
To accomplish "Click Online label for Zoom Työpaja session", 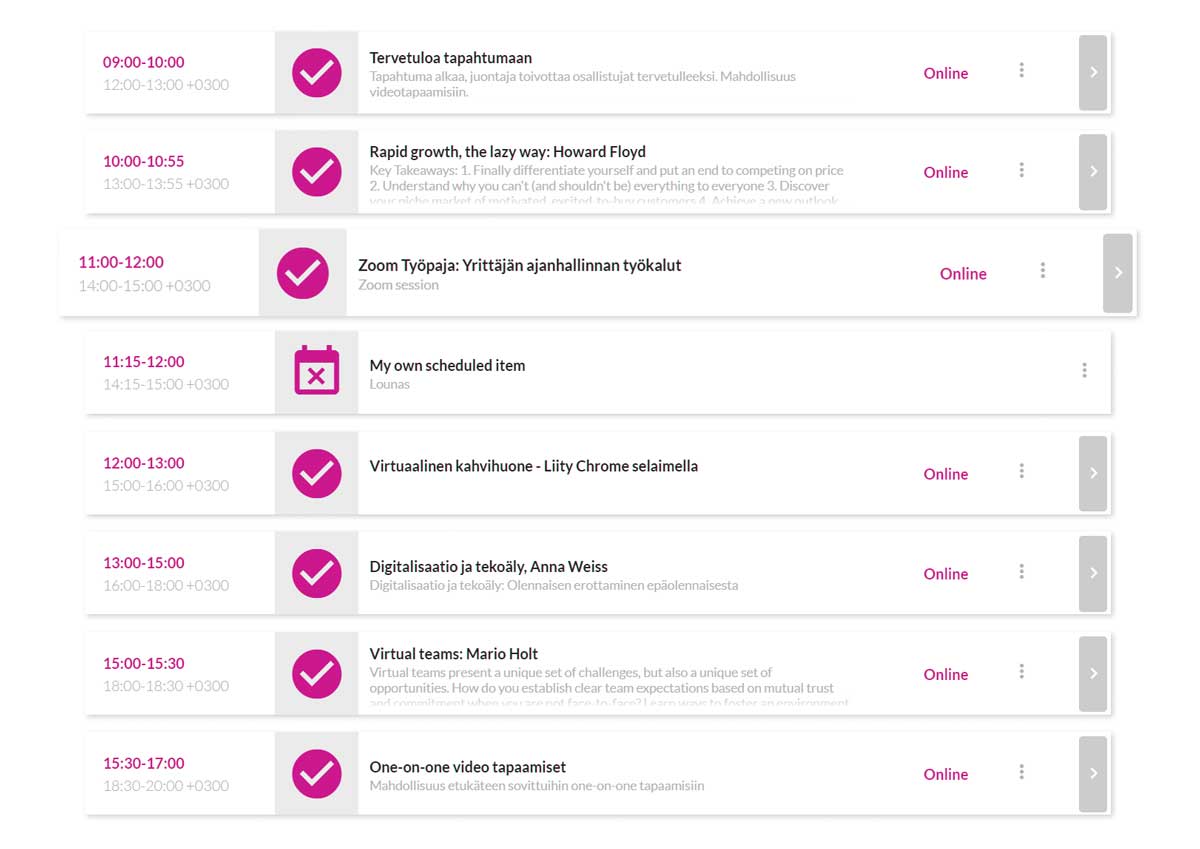I will (963, 274).
